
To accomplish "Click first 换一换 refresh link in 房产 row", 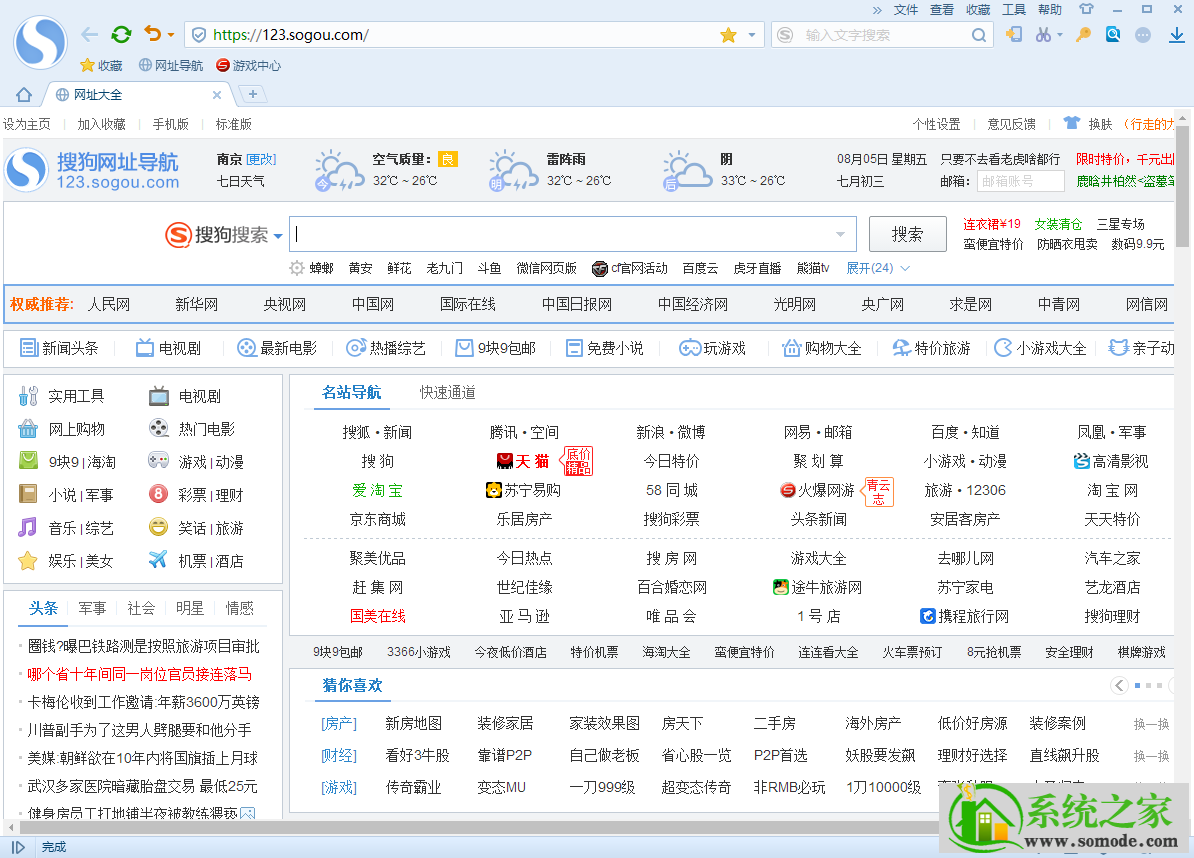I will [x=1151, y=723].
